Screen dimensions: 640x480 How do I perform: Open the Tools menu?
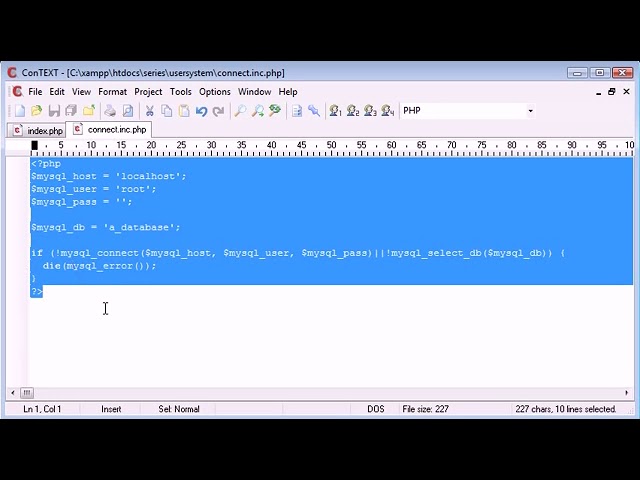coord(180,91)
